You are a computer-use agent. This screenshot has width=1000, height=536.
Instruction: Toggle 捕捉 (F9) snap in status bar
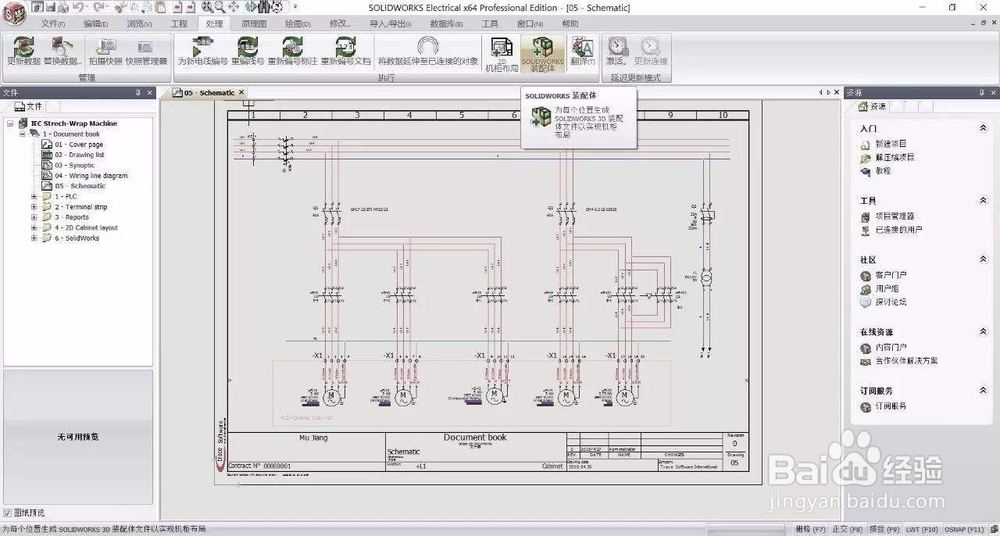885,529
